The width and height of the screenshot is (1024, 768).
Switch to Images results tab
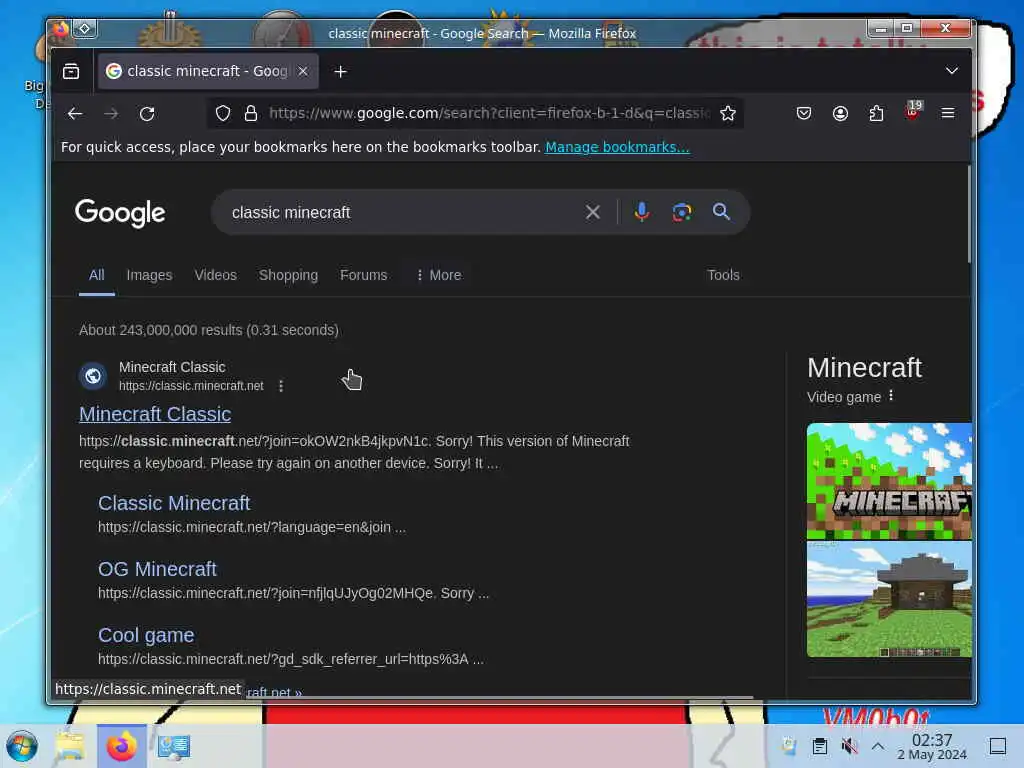click(150, 275)
